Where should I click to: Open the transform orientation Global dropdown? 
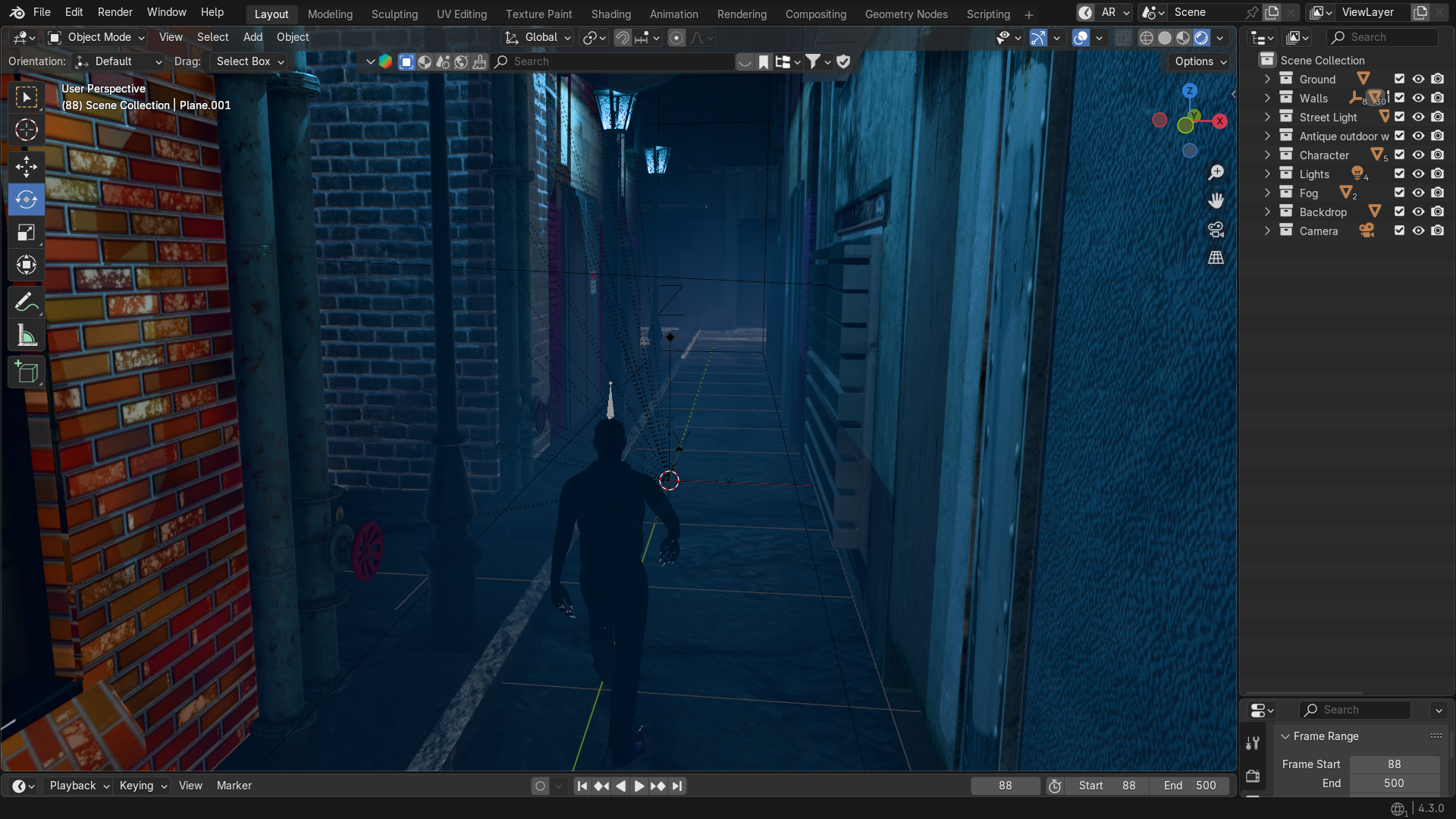(536, 37)
